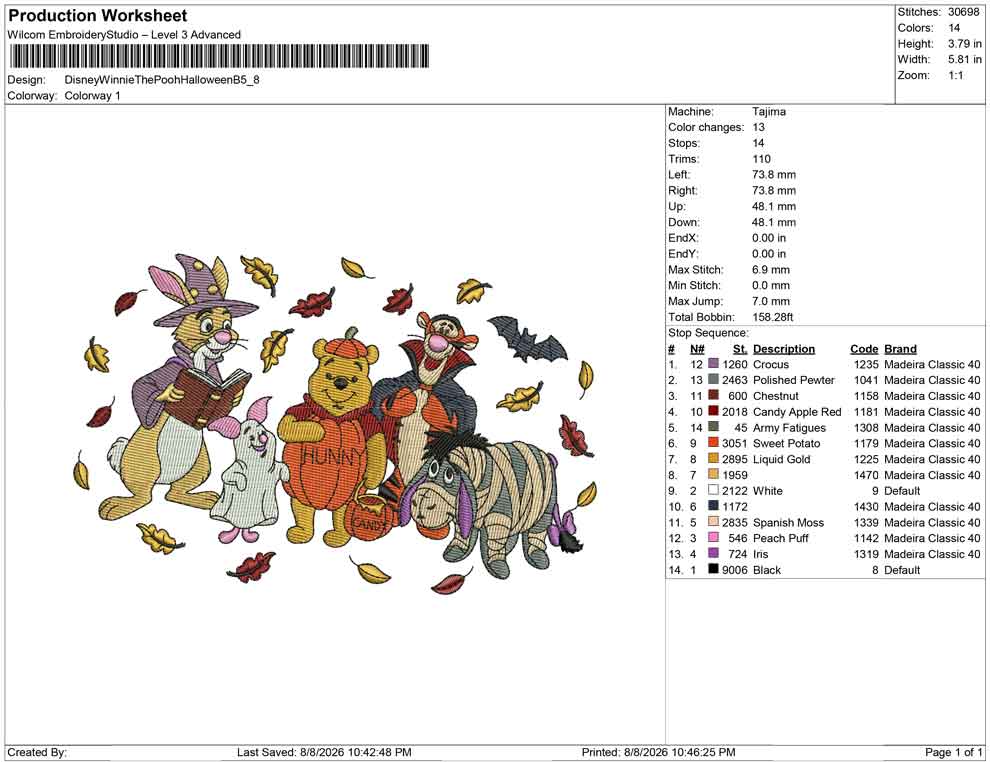The width and height of the screenshot is (990, 762).
Task: Click the Production Worksheet title
Action: point(98,16)
